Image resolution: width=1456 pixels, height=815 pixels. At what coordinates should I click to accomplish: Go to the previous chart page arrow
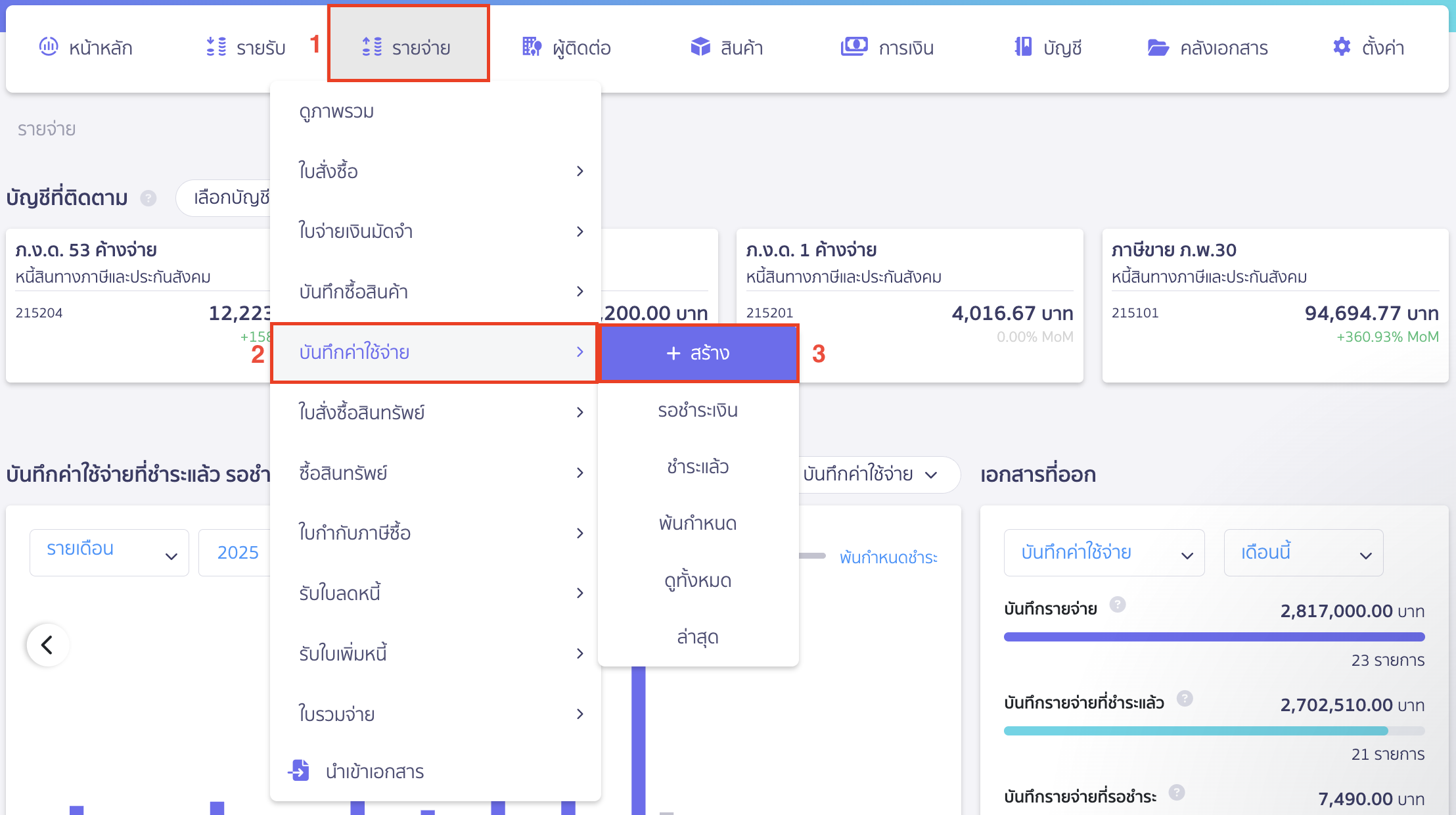pyautogui.click(x=47, y=645)
